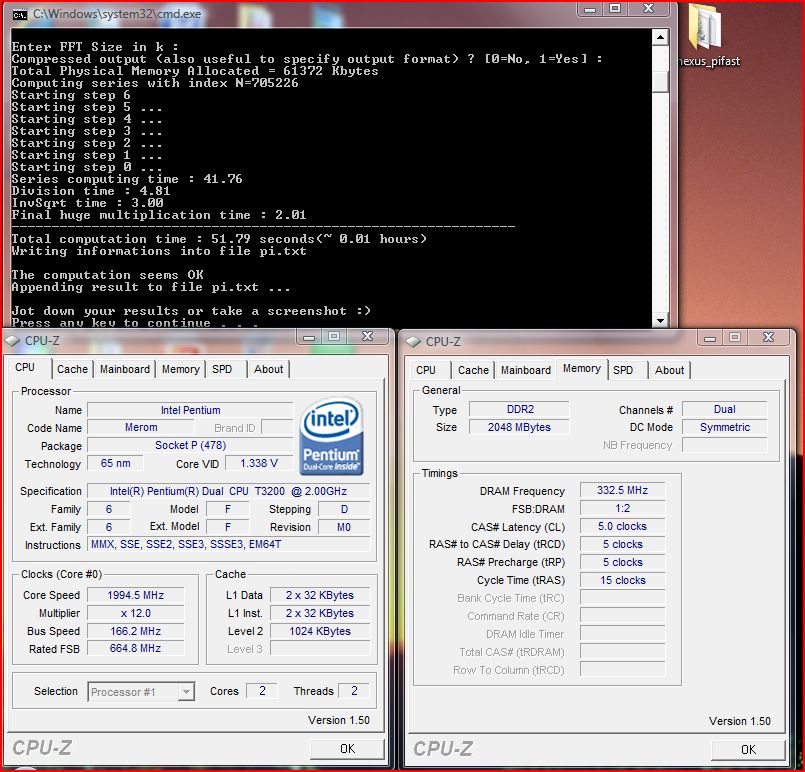The image size is (805, 772).
Task: Click the DRAM Frequency value '332.5 MHz'
Action: click(623, 490)
